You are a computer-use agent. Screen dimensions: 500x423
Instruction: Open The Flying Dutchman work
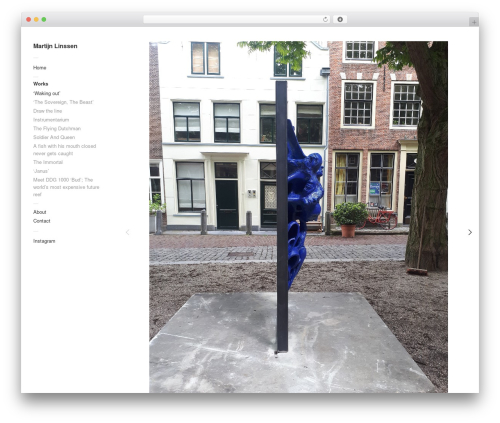click(x=57, y=128)
